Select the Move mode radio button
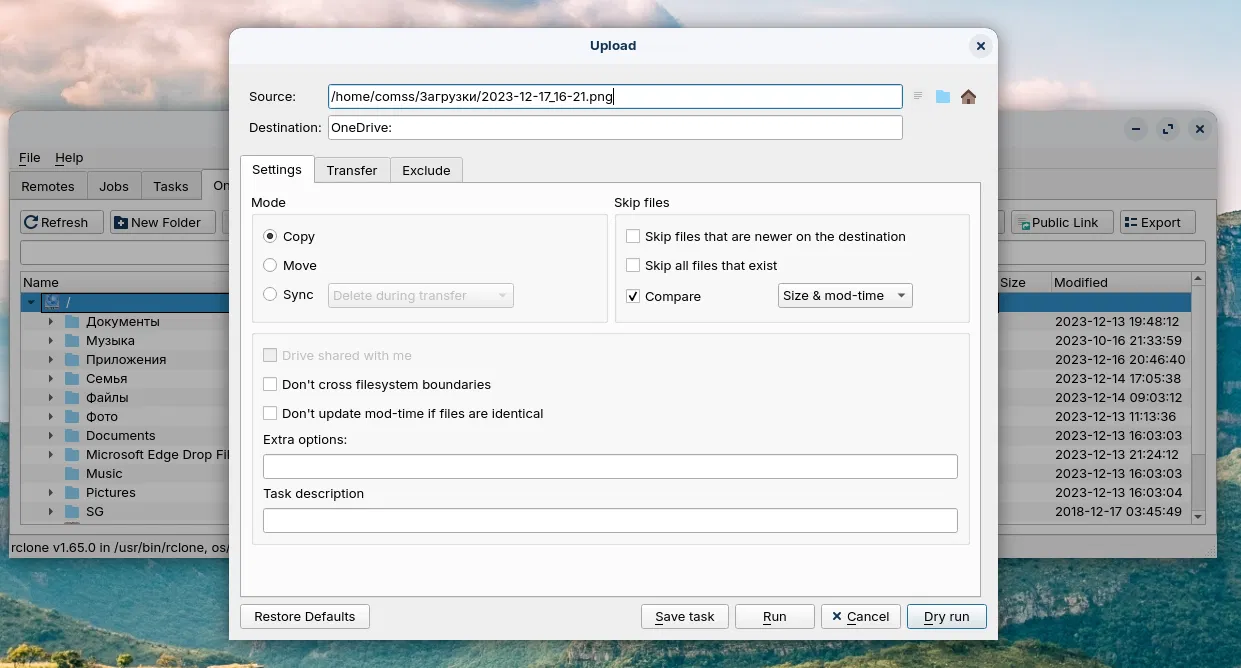This screenshot has width=1241, height=668. 270,265
